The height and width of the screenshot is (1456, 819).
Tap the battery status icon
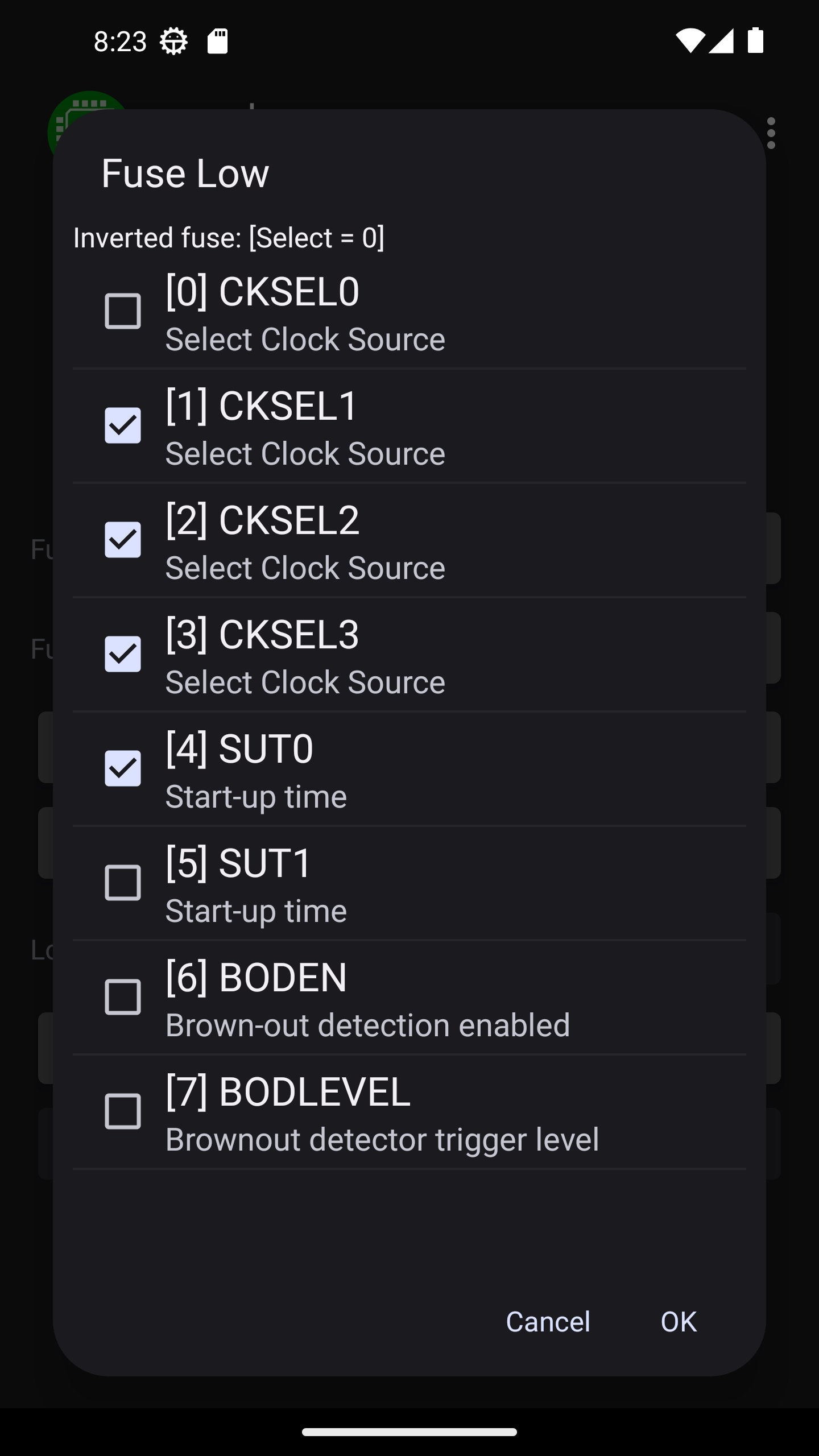click(x=755, y=40)
